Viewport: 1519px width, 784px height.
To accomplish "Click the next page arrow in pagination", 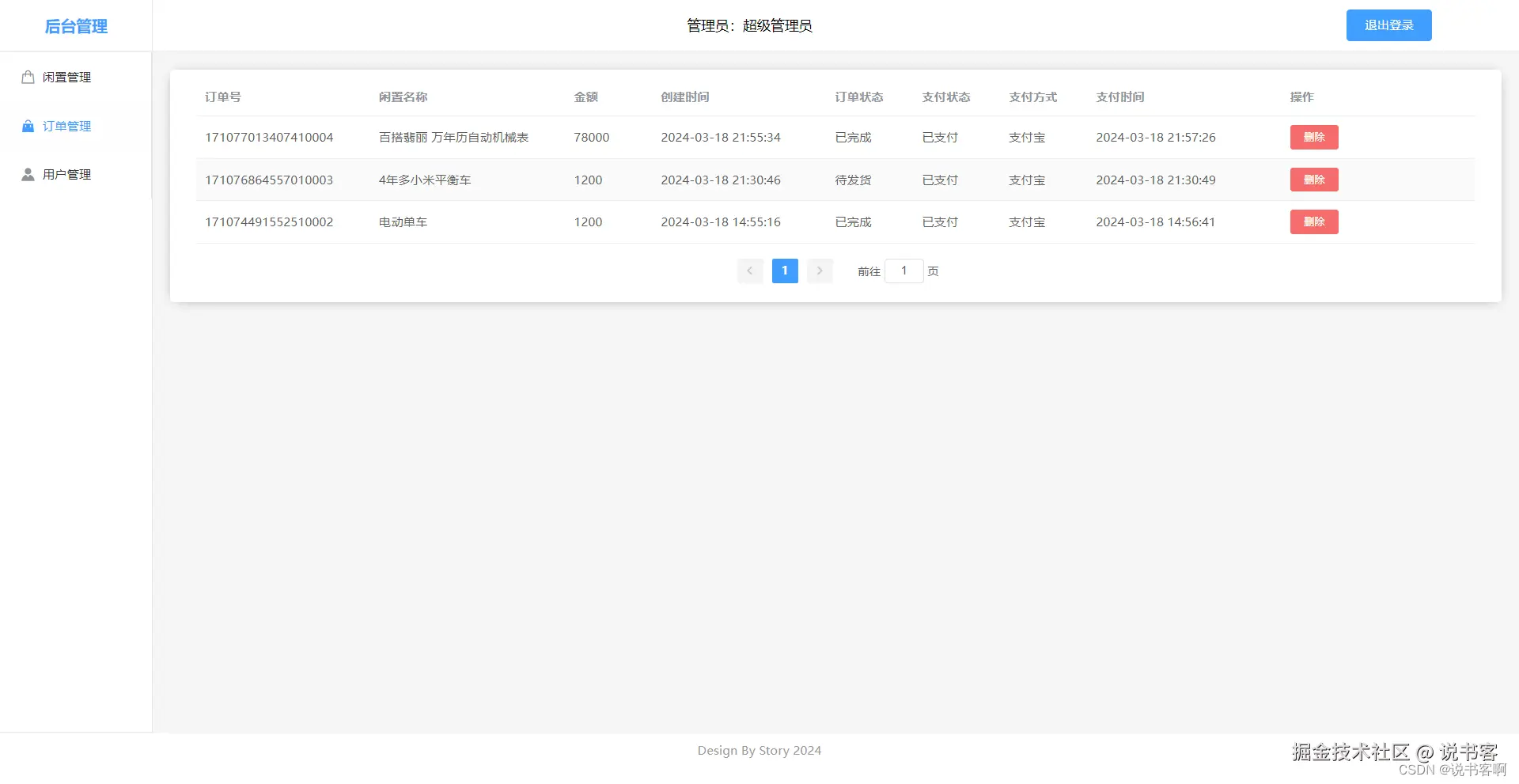I will click(x=819, y=271).
